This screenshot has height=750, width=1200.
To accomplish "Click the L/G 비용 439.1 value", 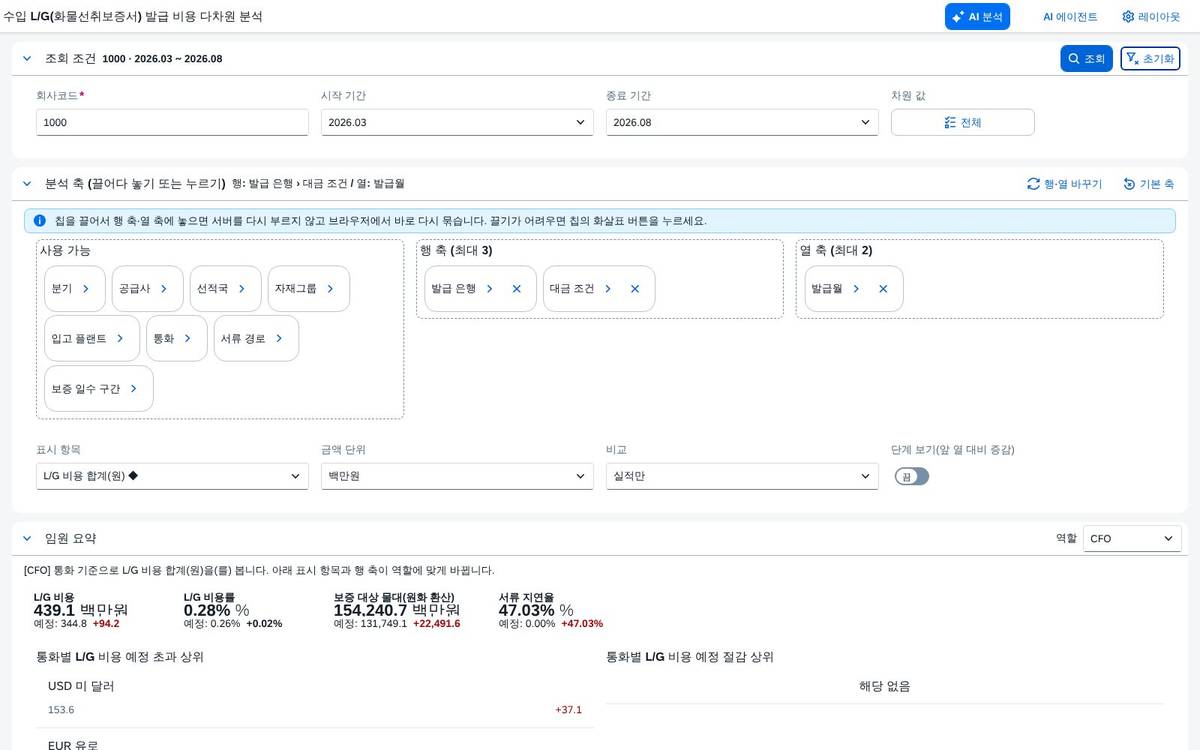I will pos(81,610).
